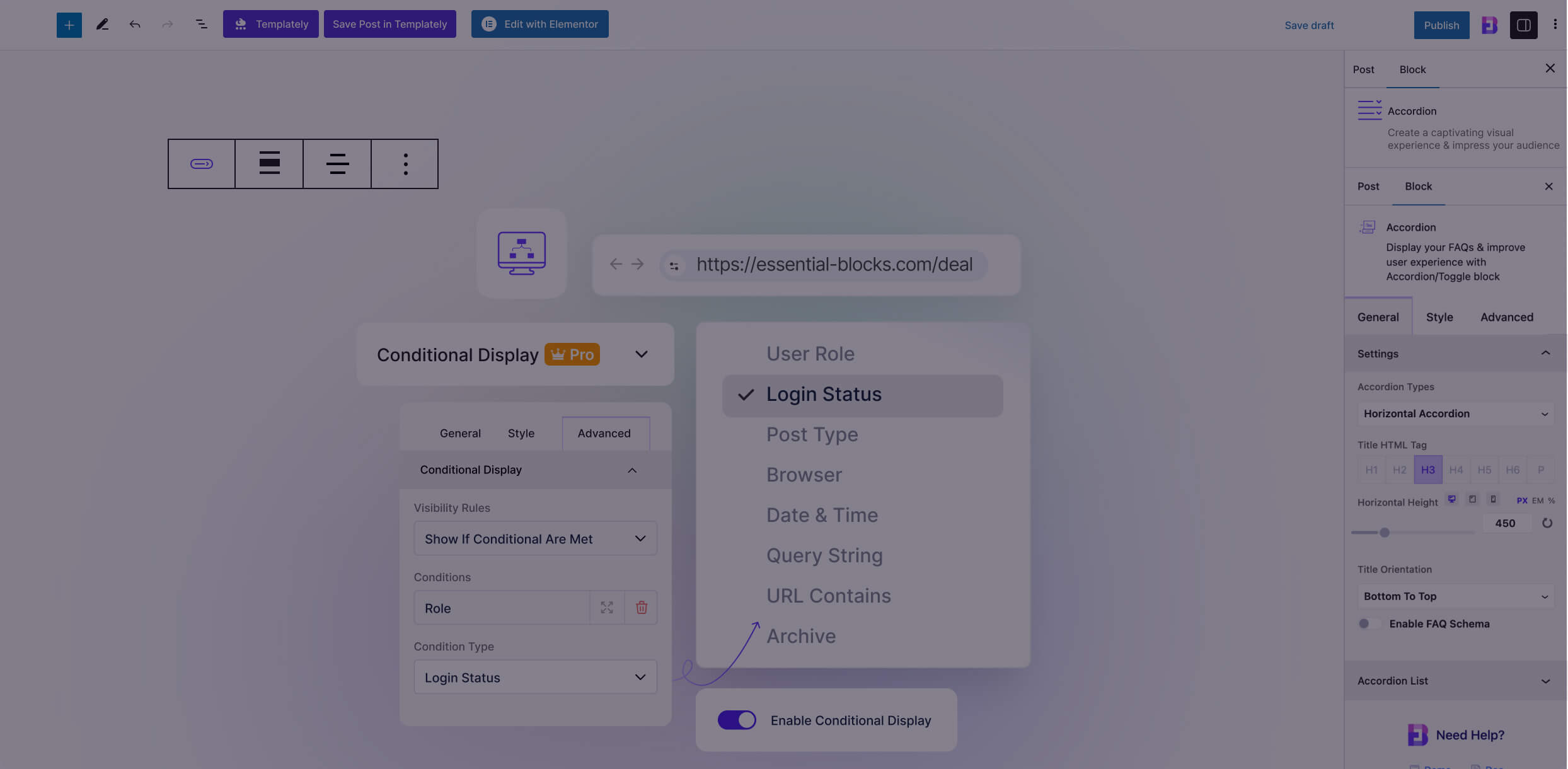Viewport: 1568px width, 769px height.
Task: Click Edit with Elementor button
Action: (x=540, y=24)
